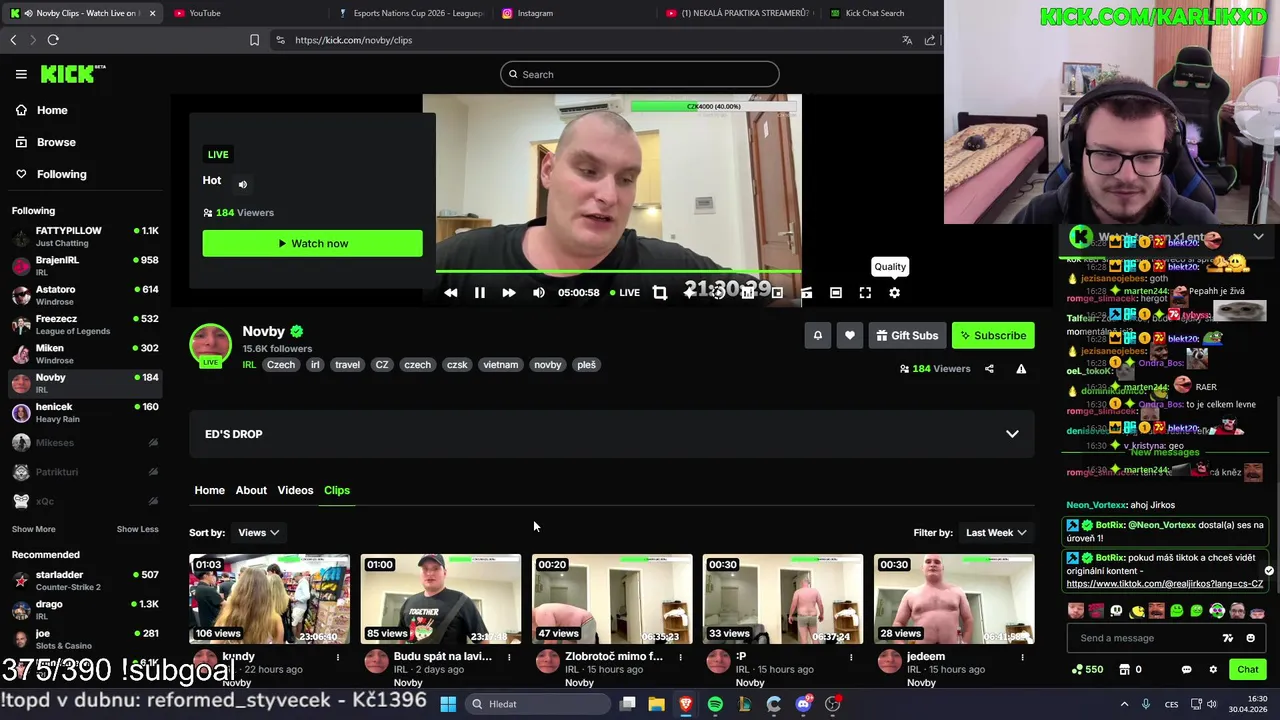
Task: Follow Novby with the heart button
Action: pos(850,336)
